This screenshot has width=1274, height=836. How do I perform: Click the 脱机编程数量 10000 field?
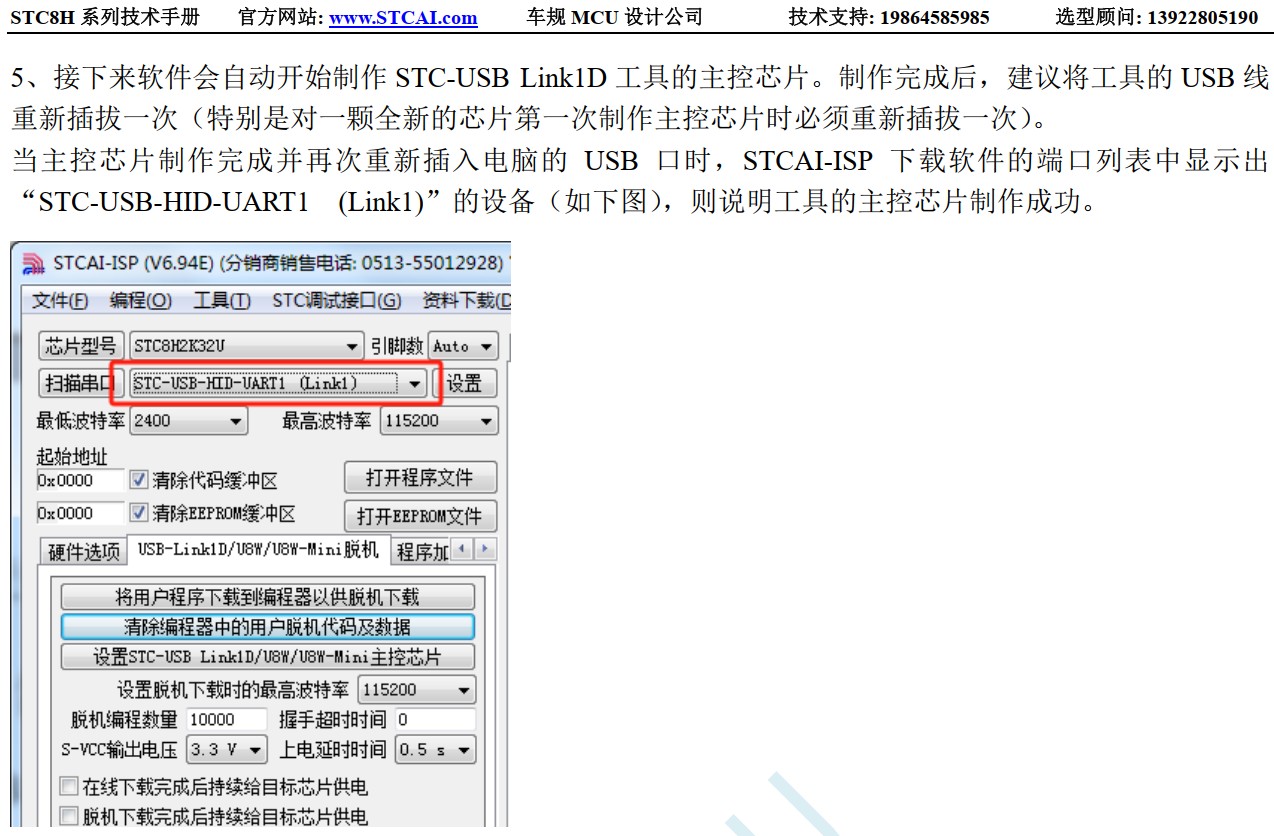227,720
